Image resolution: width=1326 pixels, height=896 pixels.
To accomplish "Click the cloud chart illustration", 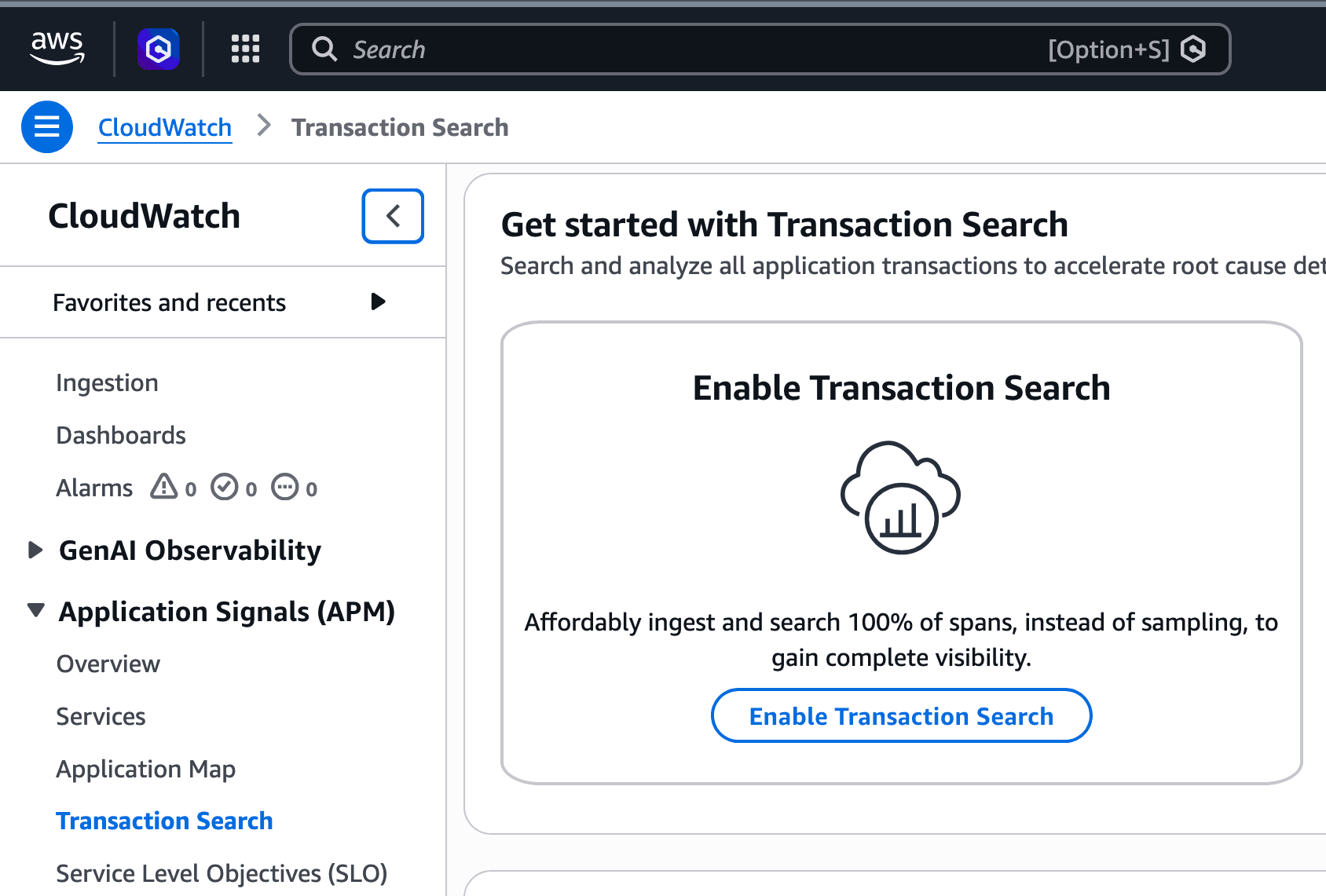I will (x=901, y=497).
